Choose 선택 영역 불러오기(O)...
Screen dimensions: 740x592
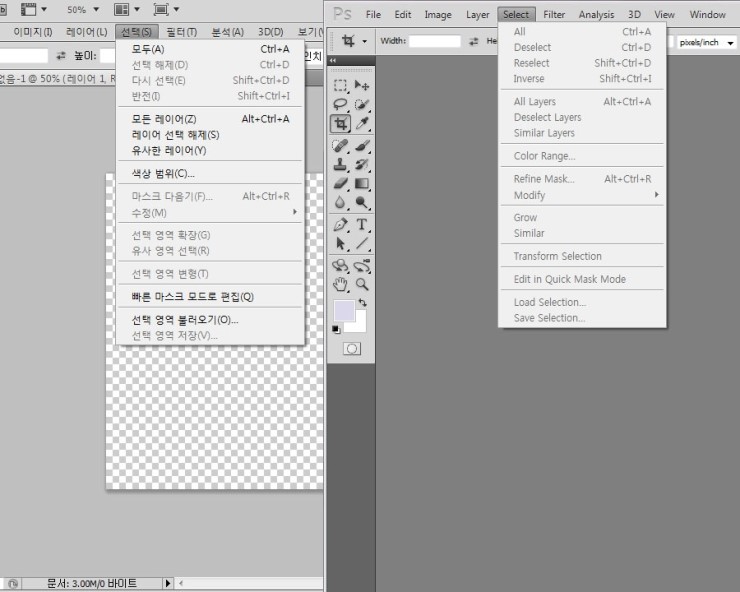[x=210, y=320]
